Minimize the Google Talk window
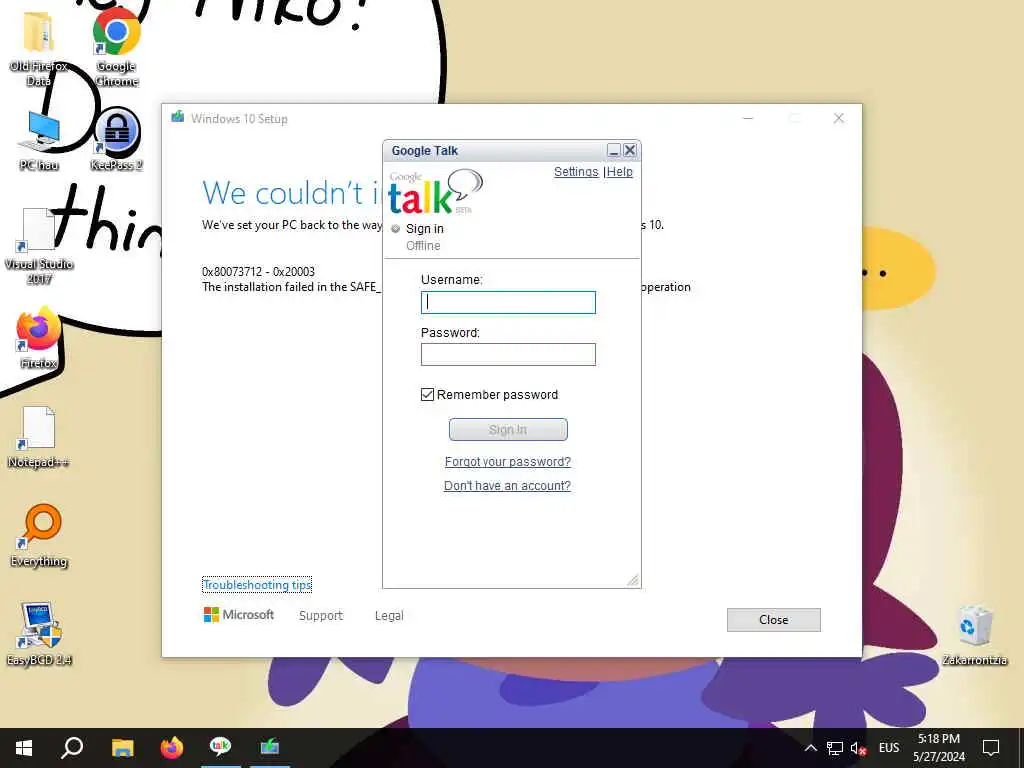 point(613,150)
